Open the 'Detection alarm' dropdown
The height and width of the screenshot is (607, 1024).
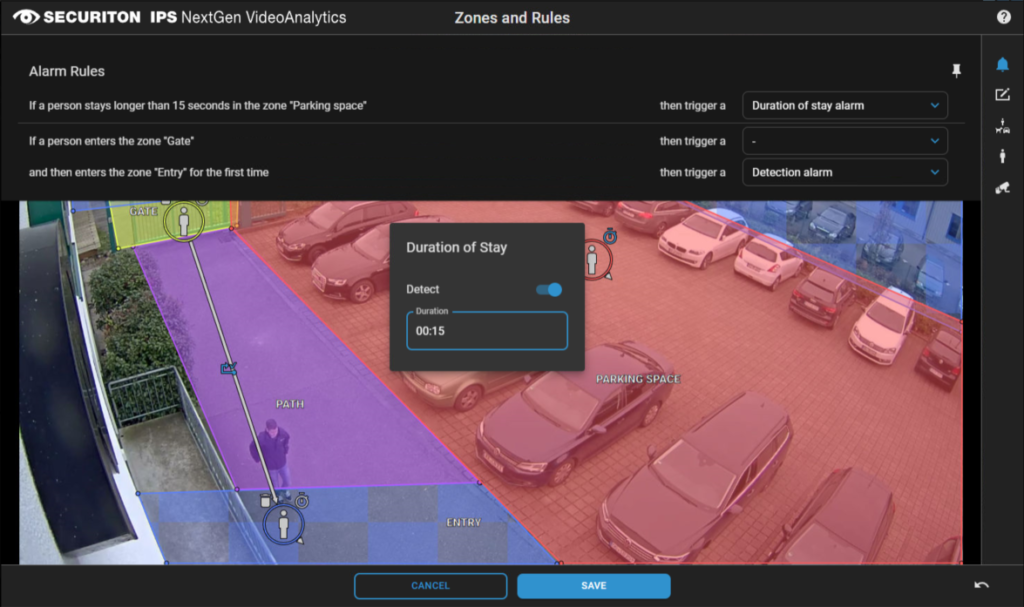pos(845,172)
